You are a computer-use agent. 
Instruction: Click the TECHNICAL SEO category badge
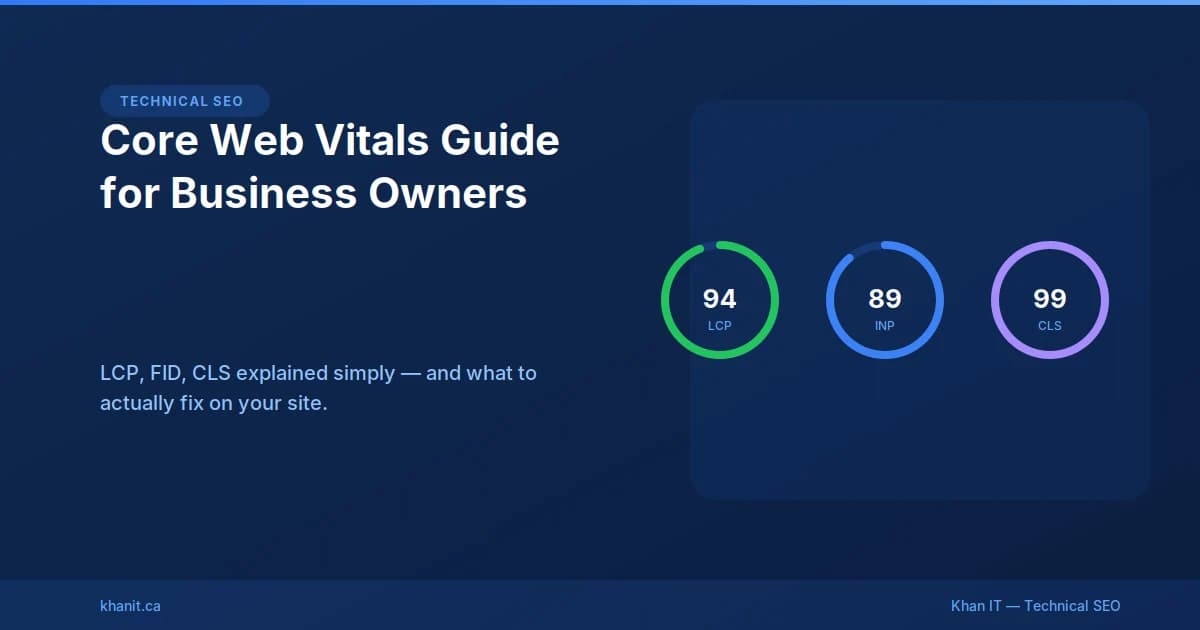pyautogui.click(x=185, y=101)
